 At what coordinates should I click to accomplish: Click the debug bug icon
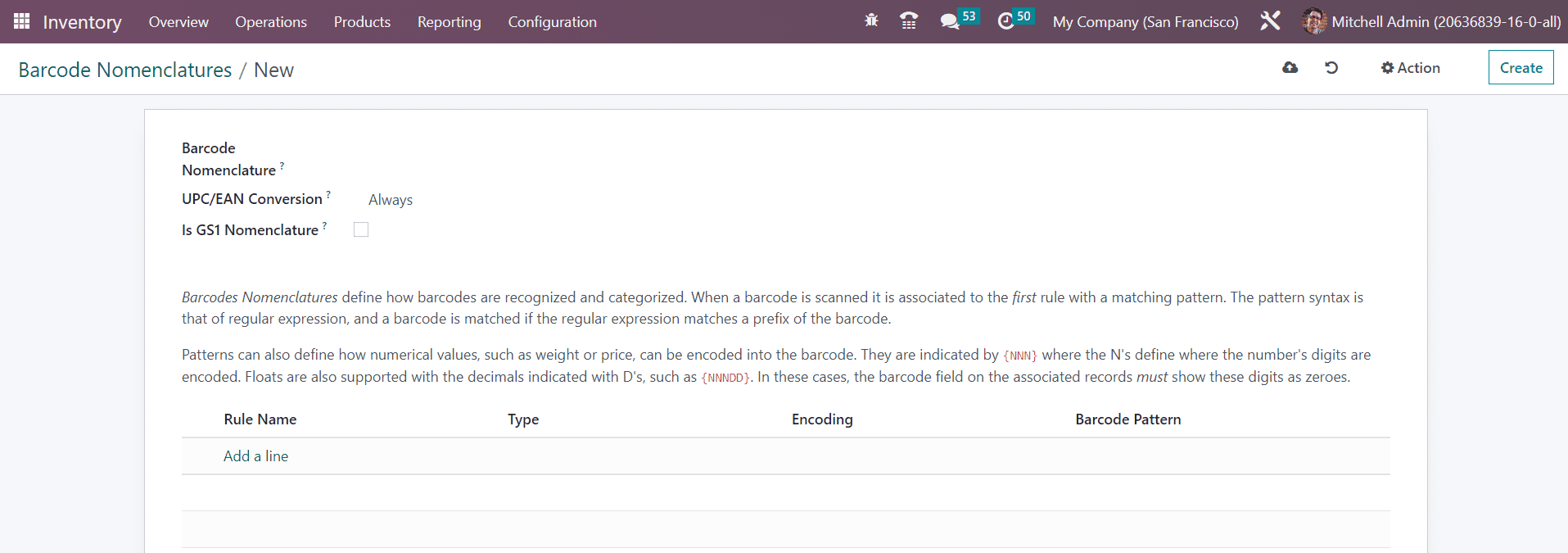coord(871,21)
